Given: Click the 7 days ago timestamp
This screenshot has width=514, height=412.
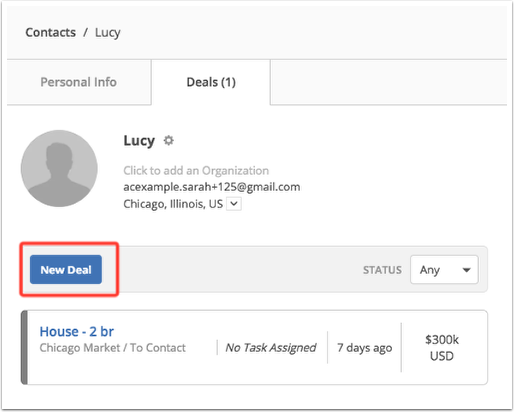Looking at the screenshot, I should click(x=365, y=348).
